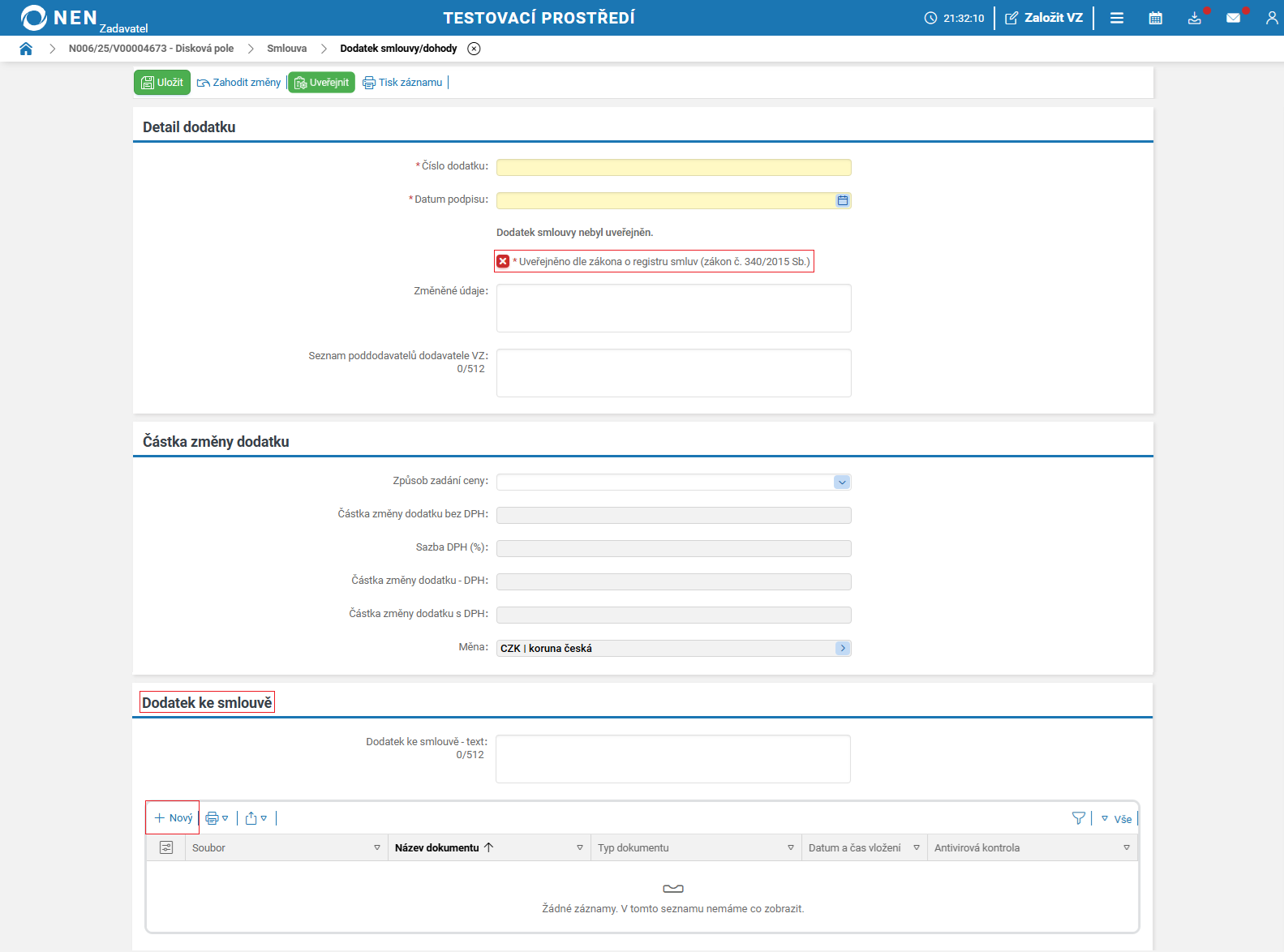This screenshot has height=952, width=1284.
Task: Open the calendar icon in header
Action: (1156, 18)
